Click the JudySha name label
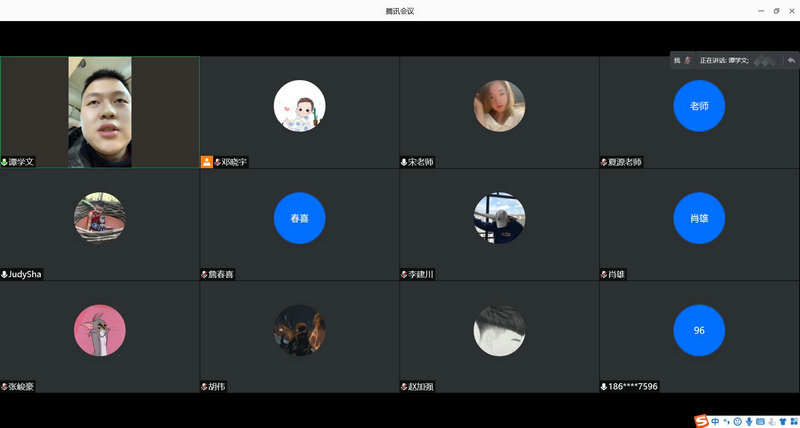This screenshot has height=428, width=800. [x=24, y=274]
